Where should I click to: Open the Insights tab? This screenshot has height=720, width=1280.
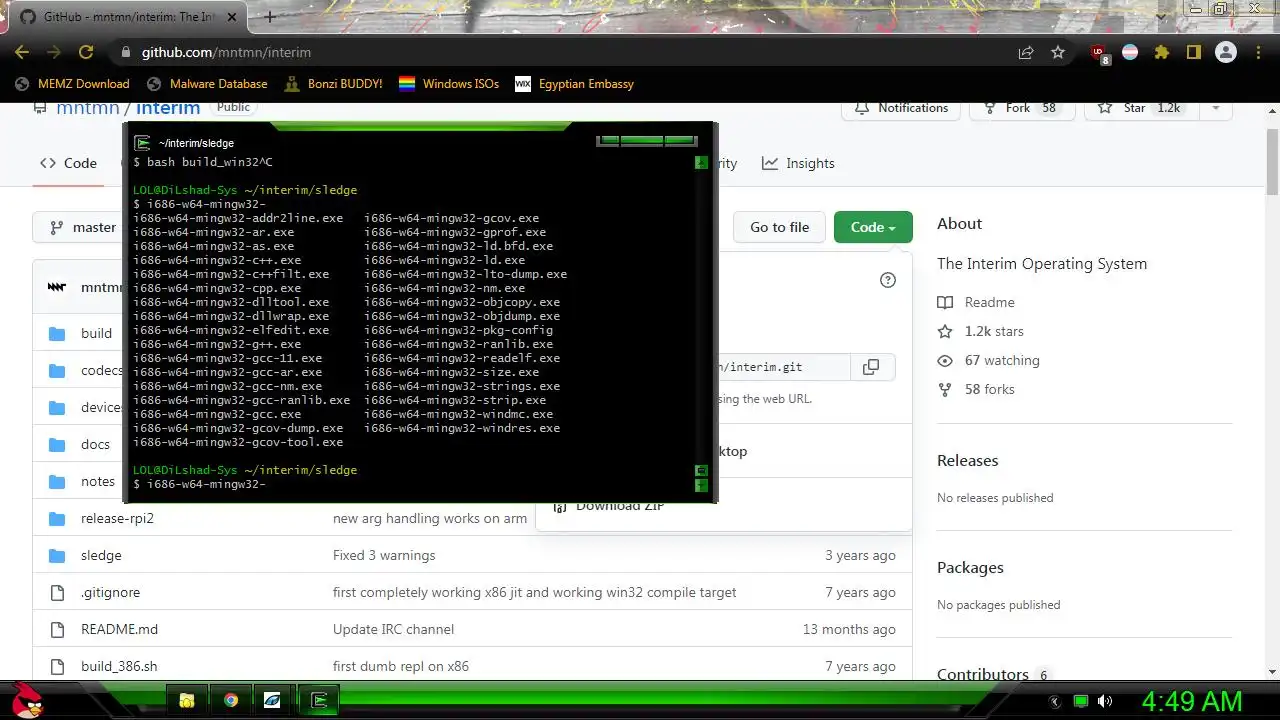click(x=798, y=163)
